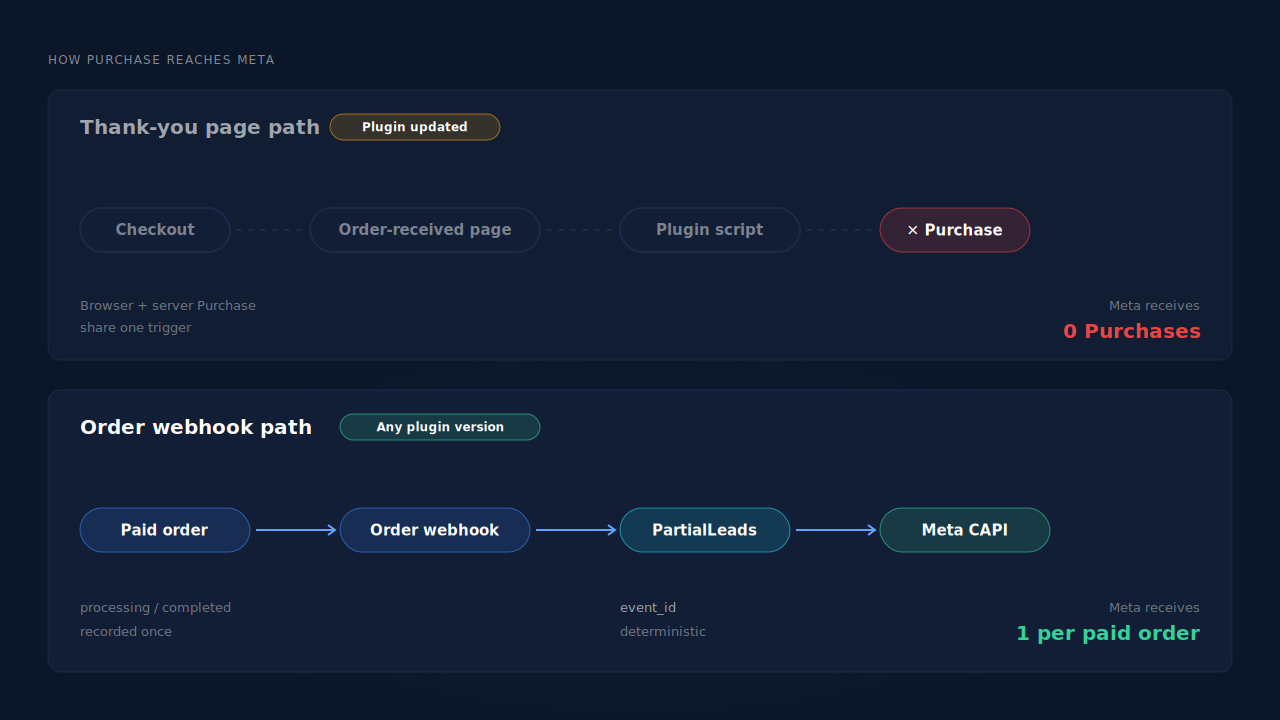This screenshot has width=1280, height=720.
Task: Click the red 0 Purchases value
Action: [1132, 331]
